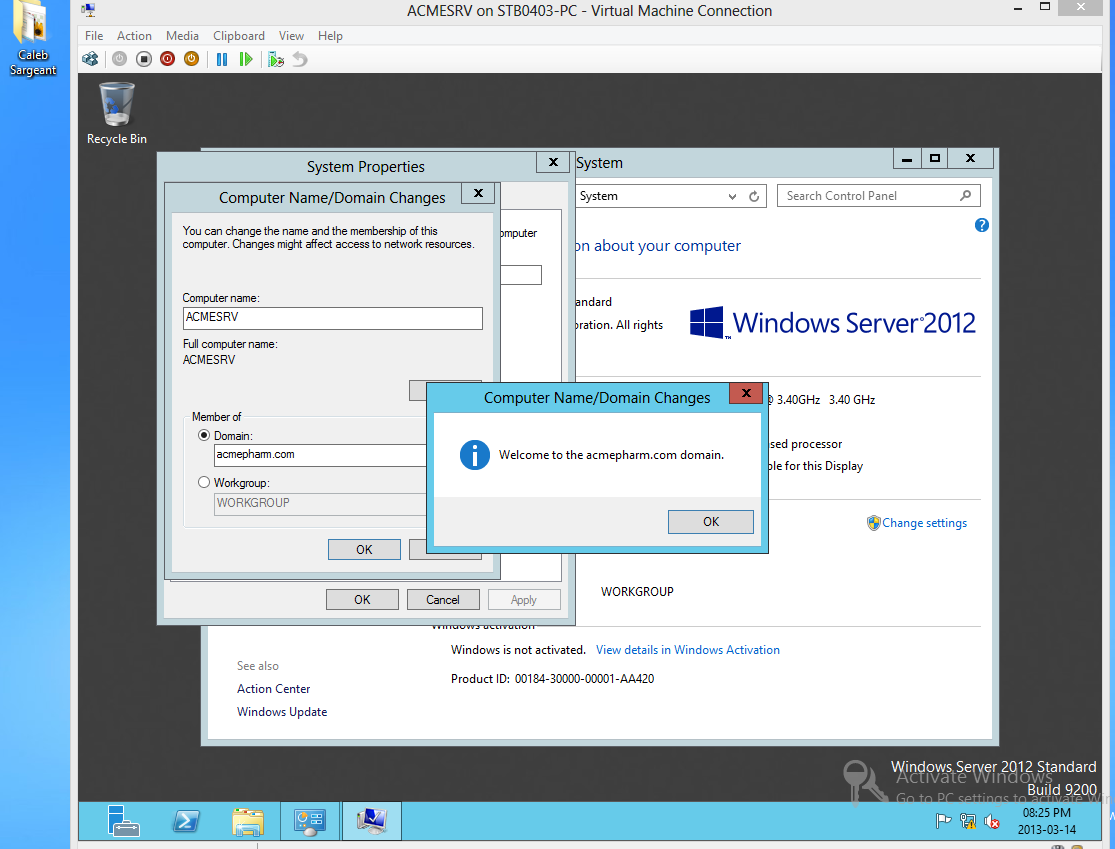1115x849 pixels.
Task: Open the Clipboard menu
Action: click(239, 36)
